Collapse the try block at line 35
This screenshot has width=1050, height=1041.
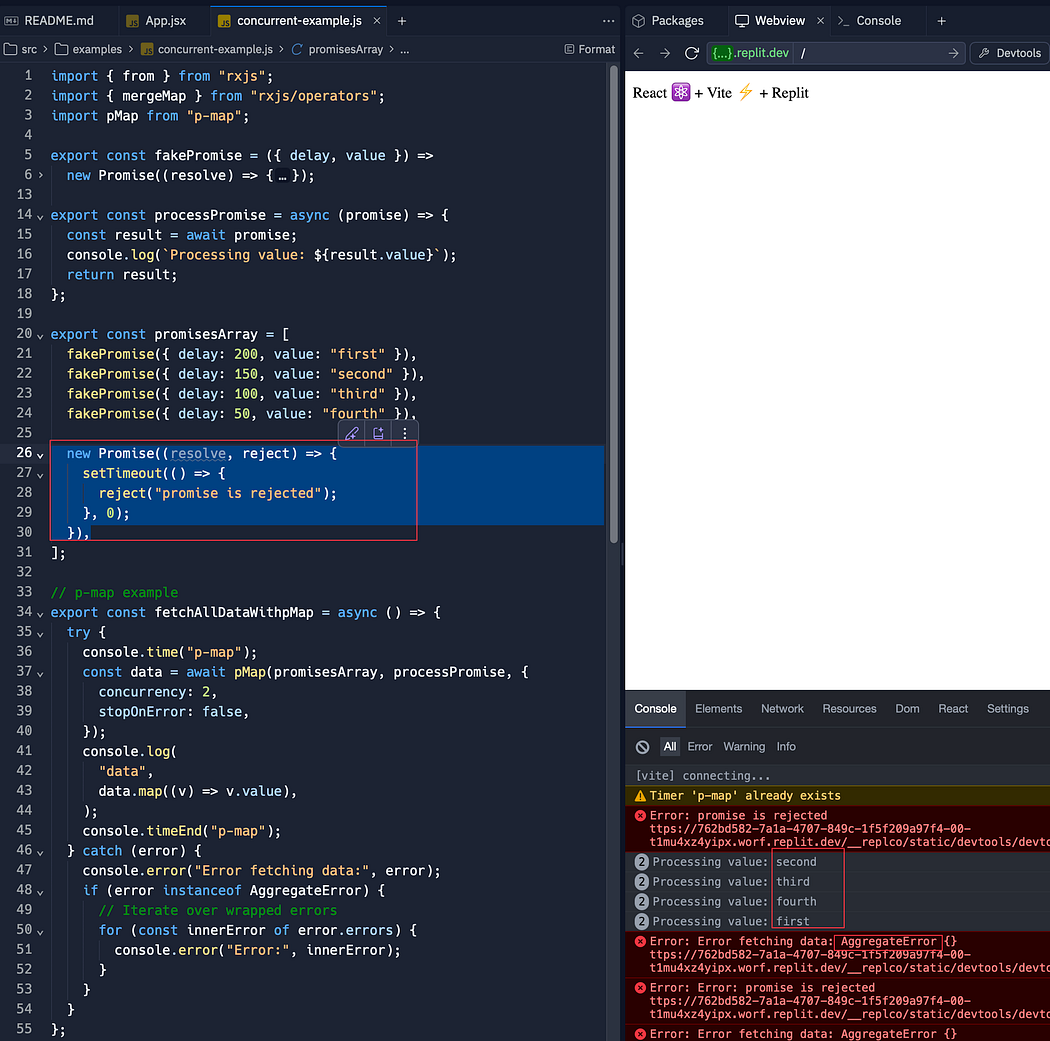point(40,633)
